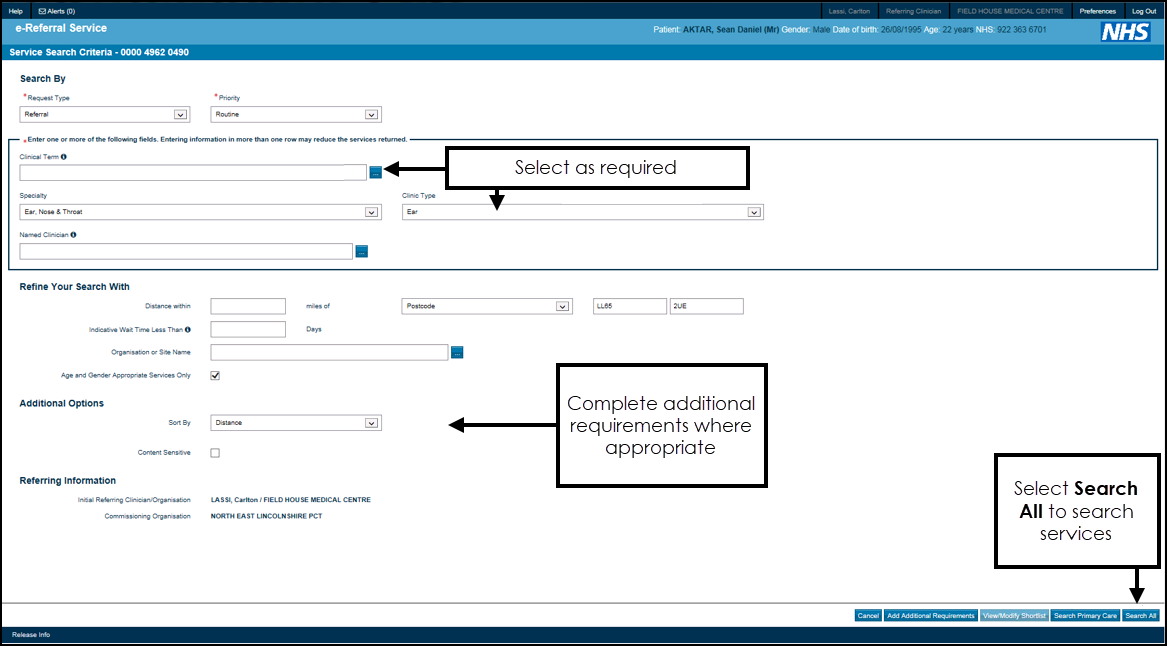Open Preferences in the top bar

click(x=1097, y=10)
